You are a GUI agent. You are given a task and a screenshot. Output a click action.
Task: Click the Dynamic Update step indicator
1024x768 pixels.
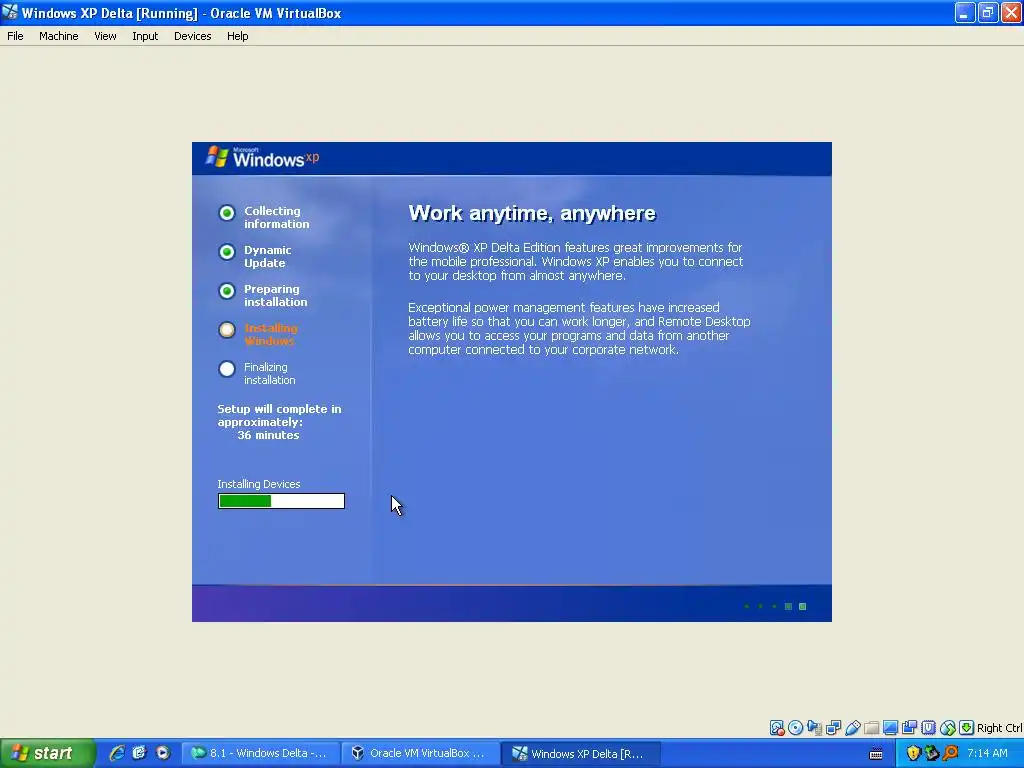click(x=227, y=252)
